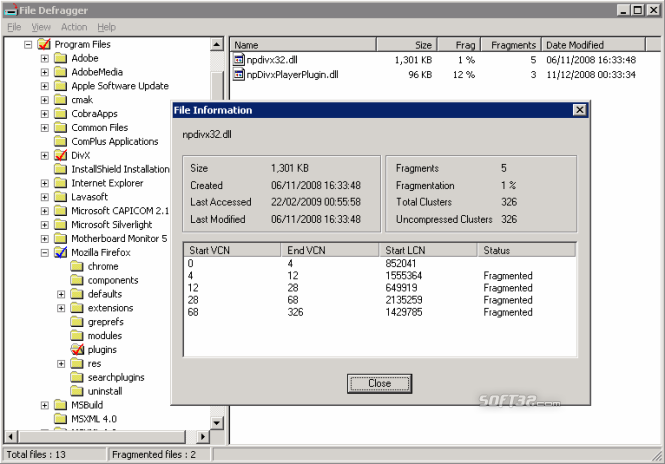Toggle the Program Files red check mark
Image resolution: width=665 pixels, height=464 pixels.
44,44
